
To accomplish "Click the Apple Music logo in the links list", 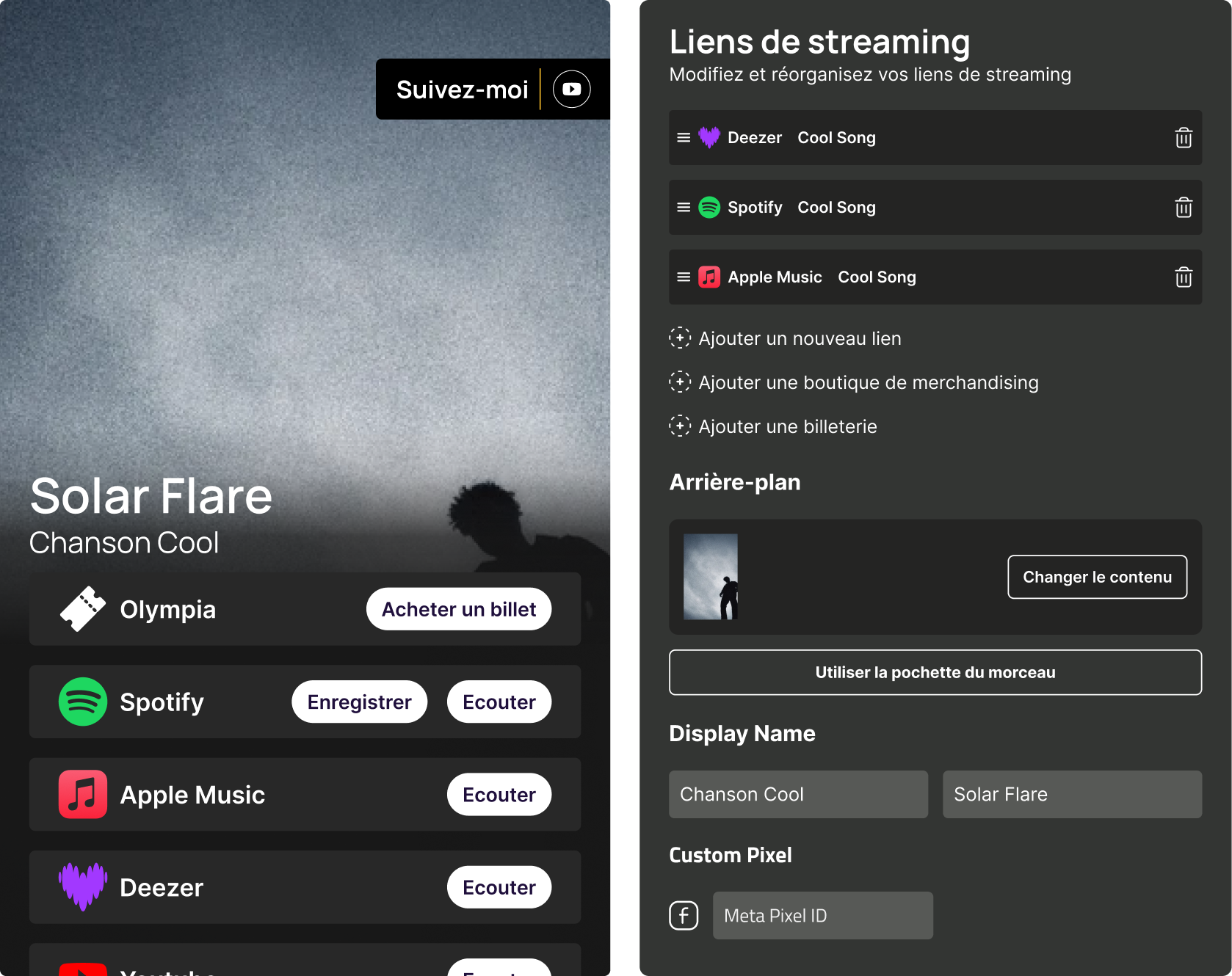I will (709, 277).
